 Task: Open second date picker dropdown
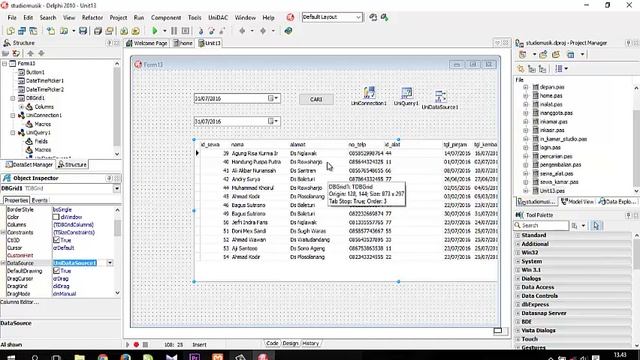[276, 121]
